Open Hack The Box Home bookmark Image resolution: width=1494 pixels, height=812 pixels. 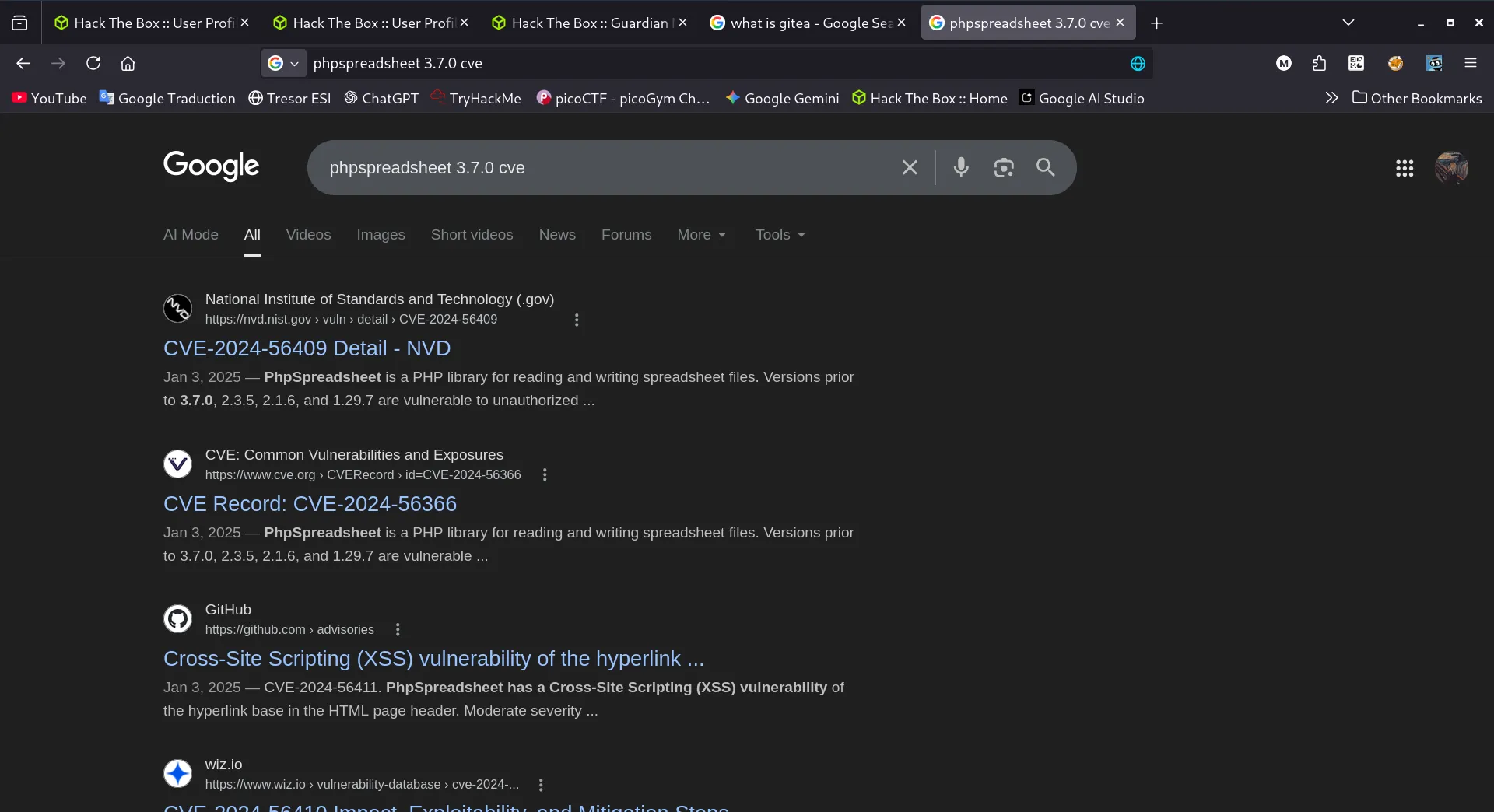click(x=930, y=98)
